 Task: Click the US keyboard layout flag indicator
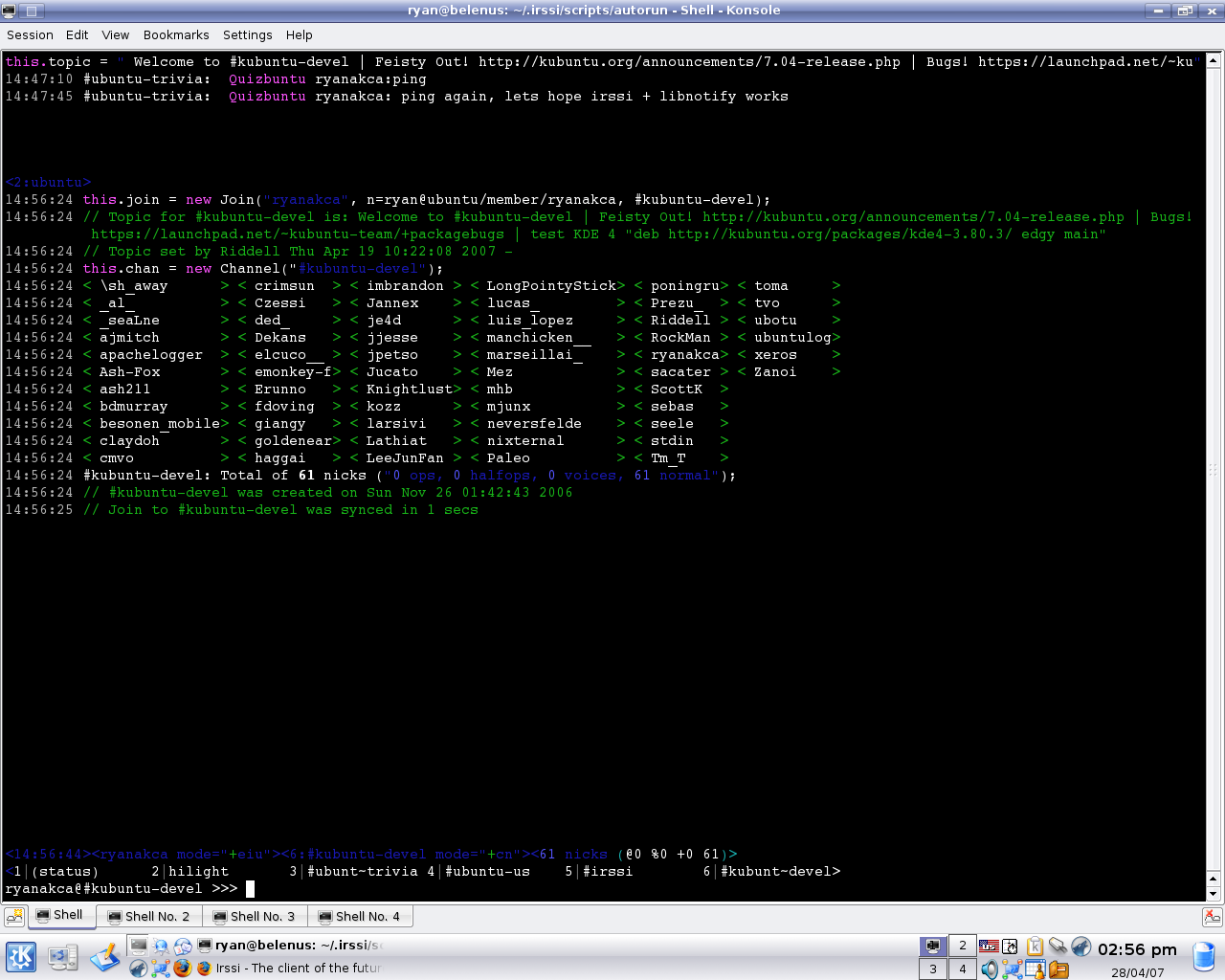990,947
